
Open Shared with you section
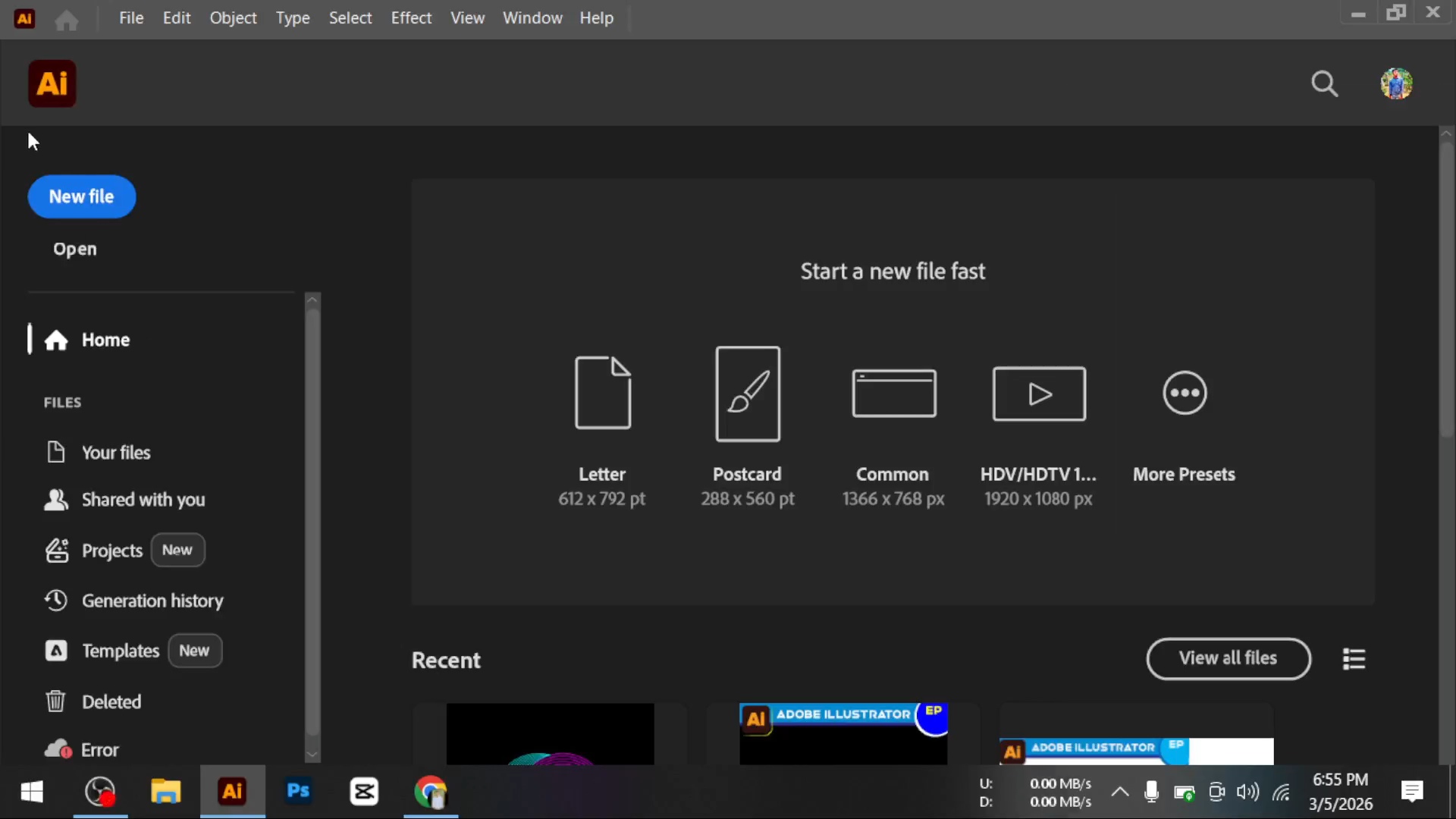(143, 500)
